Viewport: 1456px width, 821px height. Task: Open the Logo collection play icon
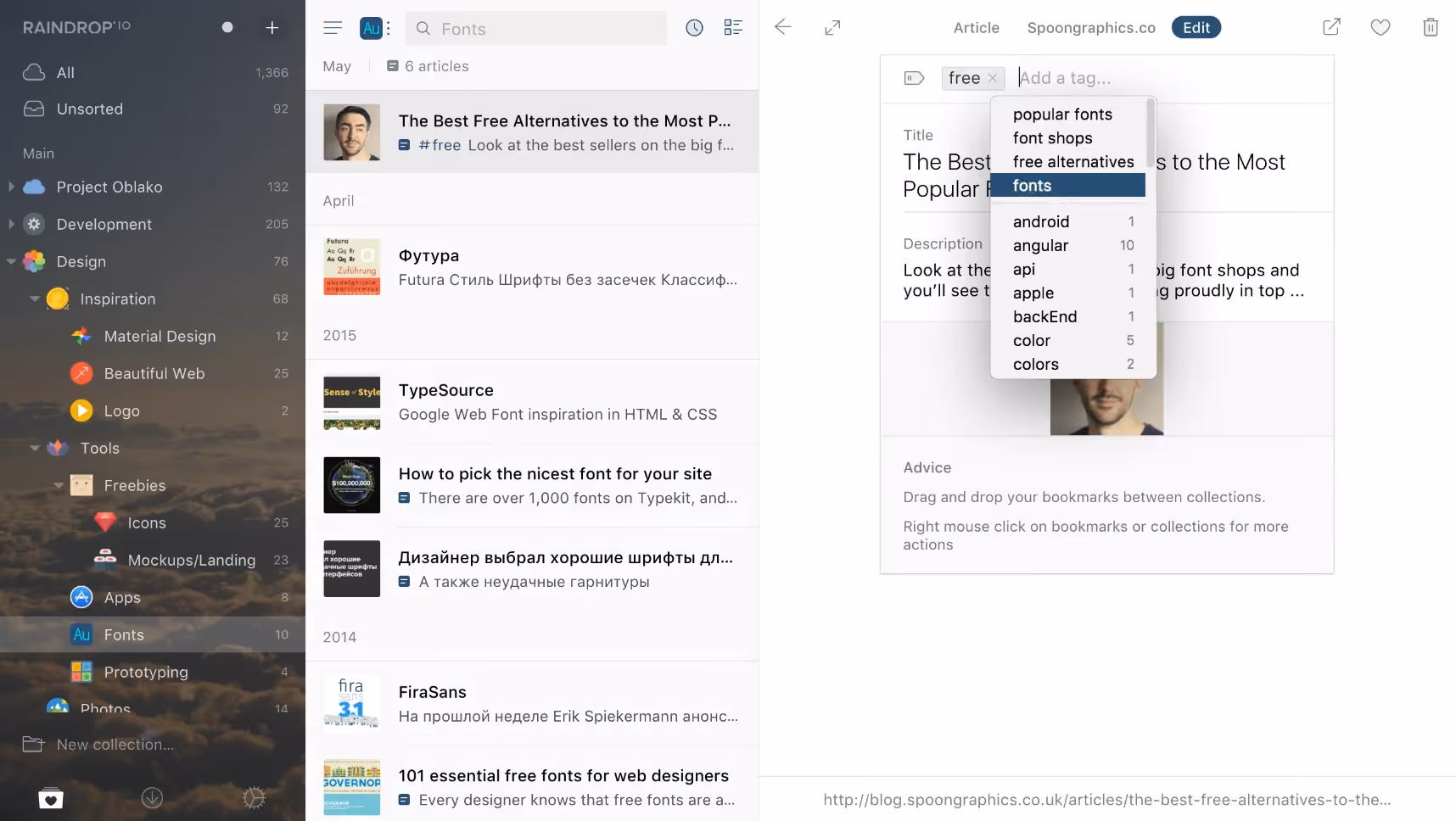[81, 410]
